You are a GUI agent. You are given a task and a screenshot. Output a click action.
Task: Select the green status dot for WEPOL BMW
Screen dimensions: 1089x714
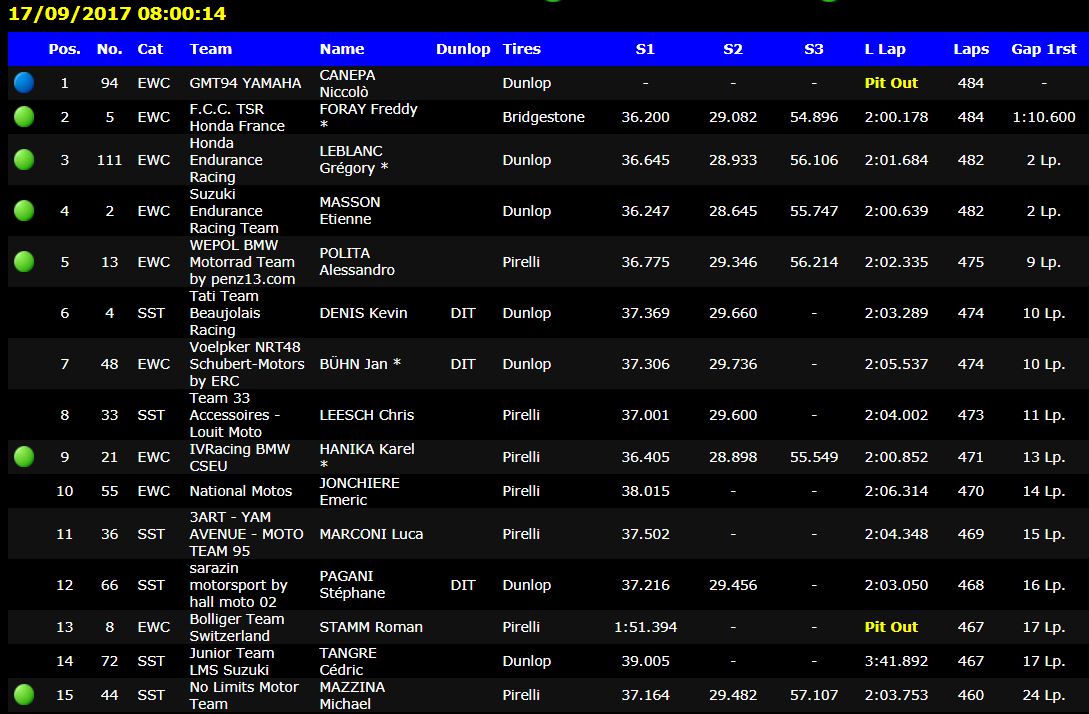click(x=23, y=262)
